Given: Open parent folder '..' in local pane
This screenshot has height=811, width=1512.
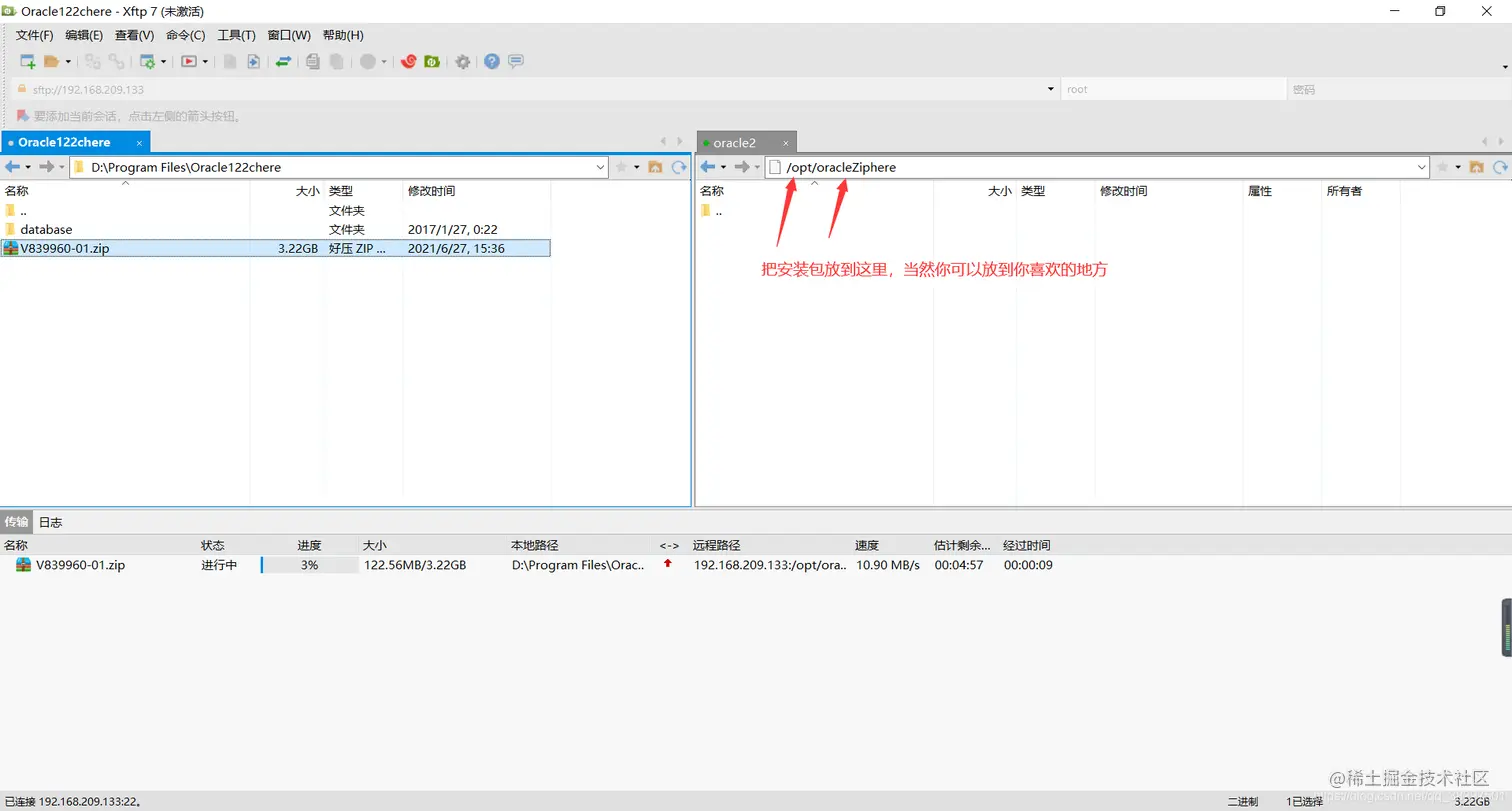Looking at the screenshot, I should 16,211.
